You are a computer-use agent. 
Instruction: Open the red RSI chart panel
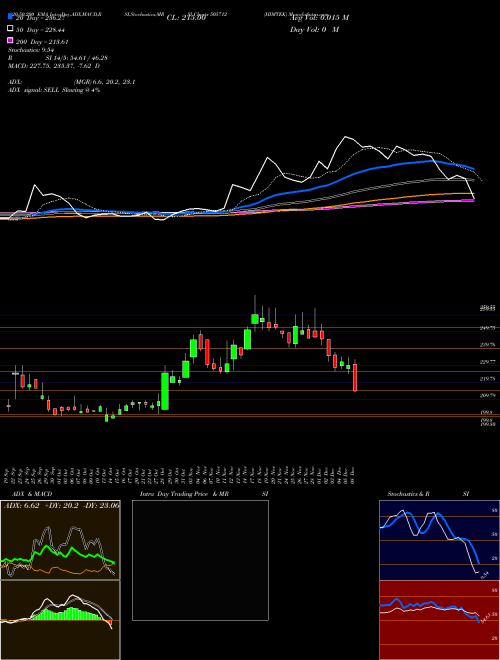tap(439, 620)
